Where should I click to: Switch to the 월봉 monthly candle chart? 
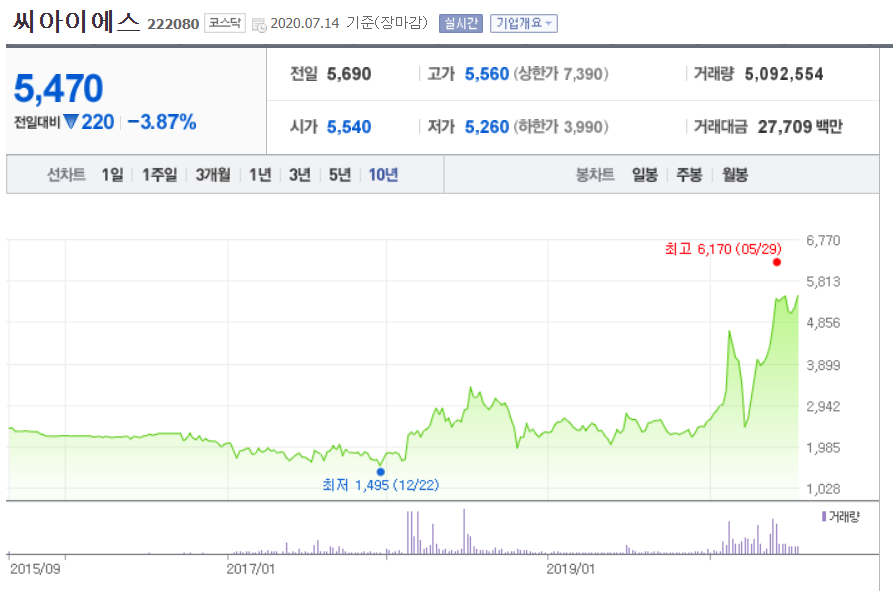point(735,175)
